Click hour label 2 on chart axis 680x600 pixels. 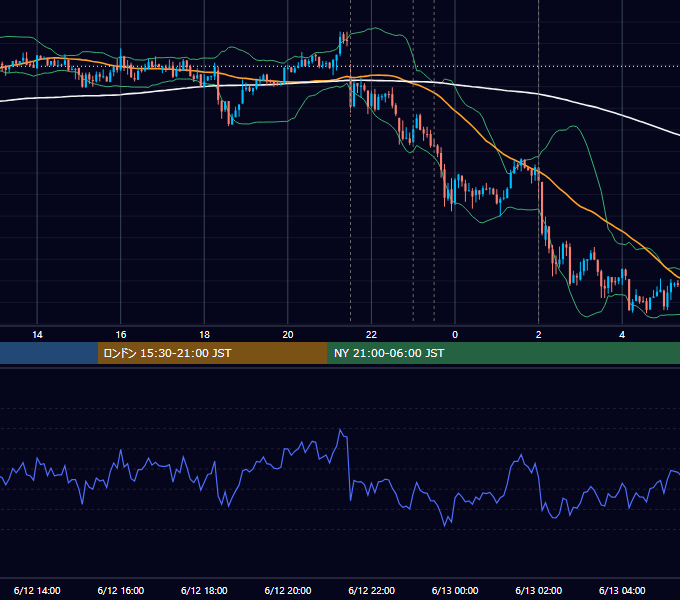(539, 335)
